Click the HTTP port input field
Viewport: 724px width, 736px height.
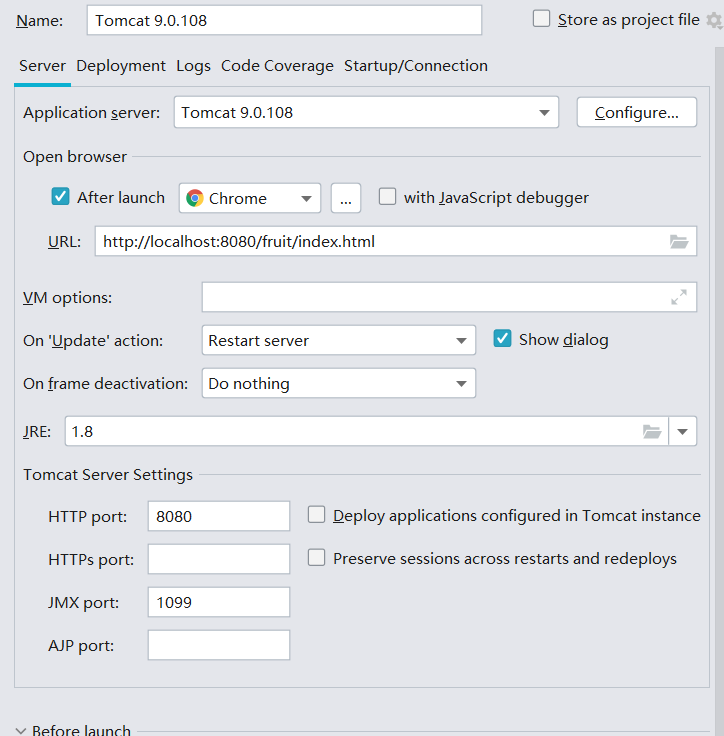[x=218, y=516]
